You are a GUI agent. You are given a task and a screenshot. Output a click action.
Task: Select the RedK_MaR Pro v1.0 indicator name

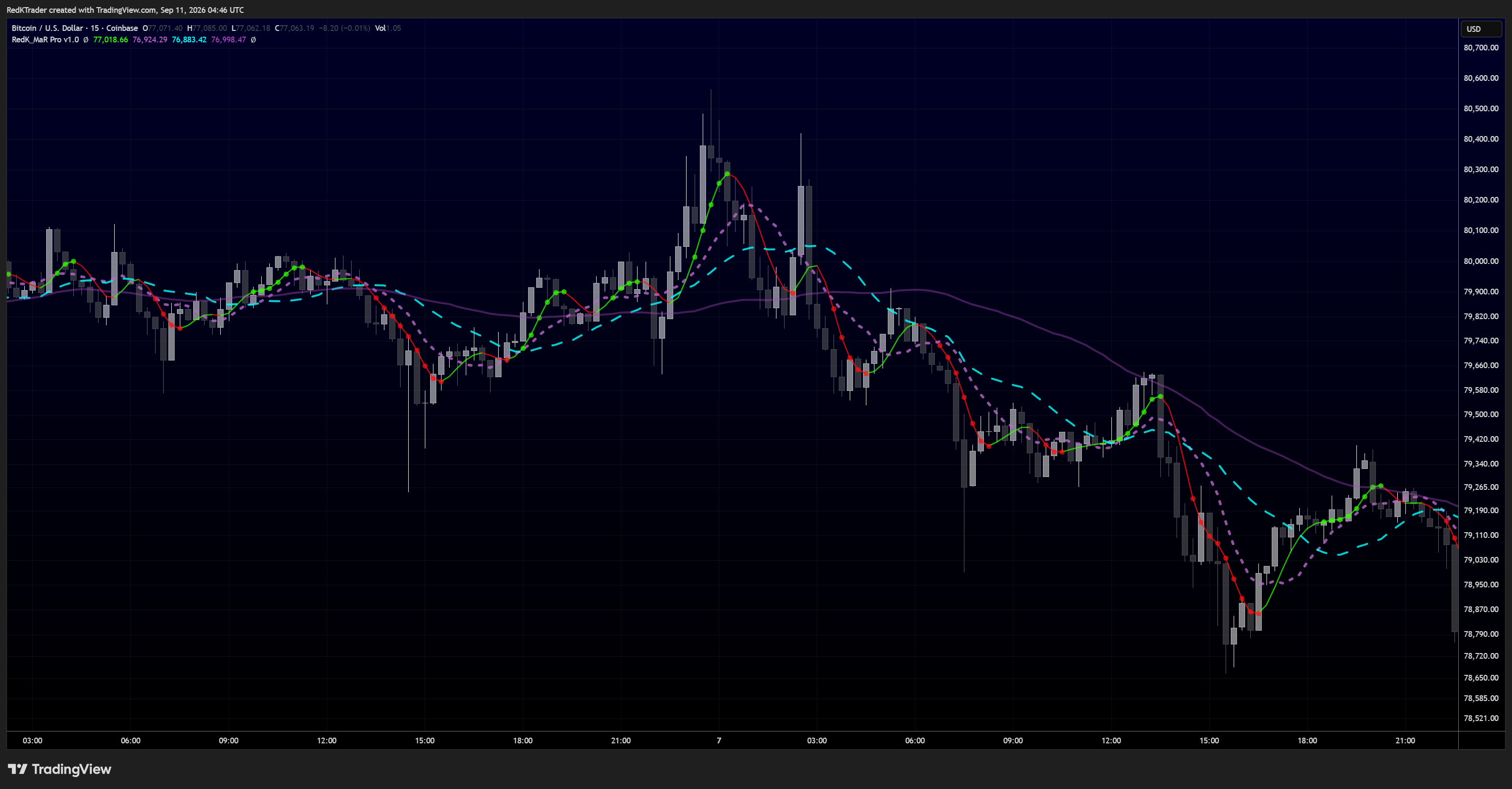(45, 40)
